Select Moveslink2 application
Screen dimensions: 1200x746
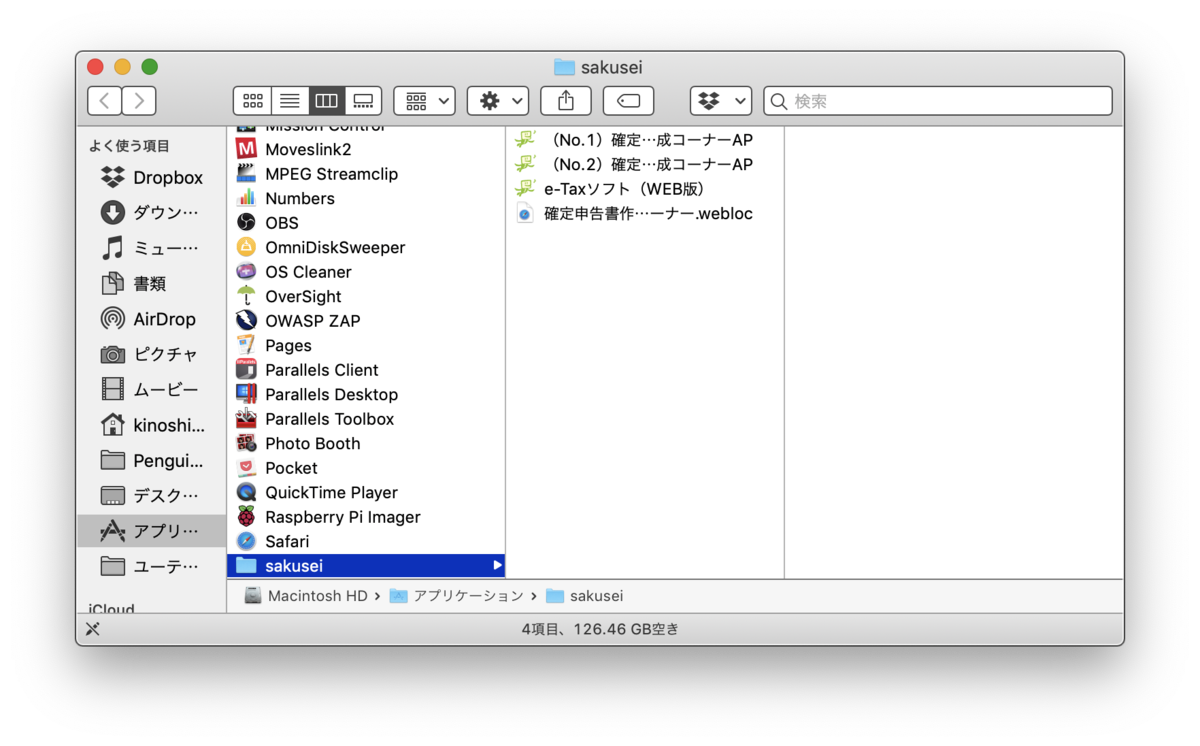[x=366, y=150]
